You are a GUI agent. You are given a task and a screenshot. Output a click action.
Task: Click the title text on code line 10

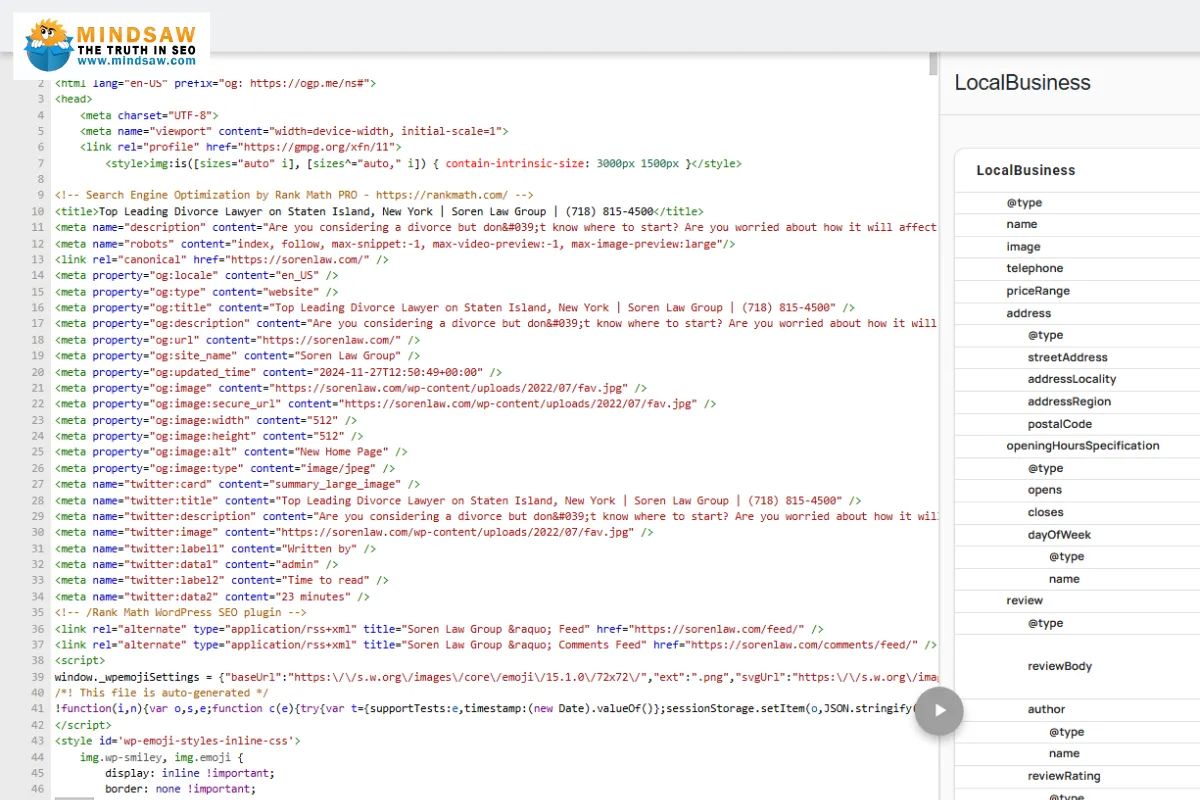tap(375, 212)
